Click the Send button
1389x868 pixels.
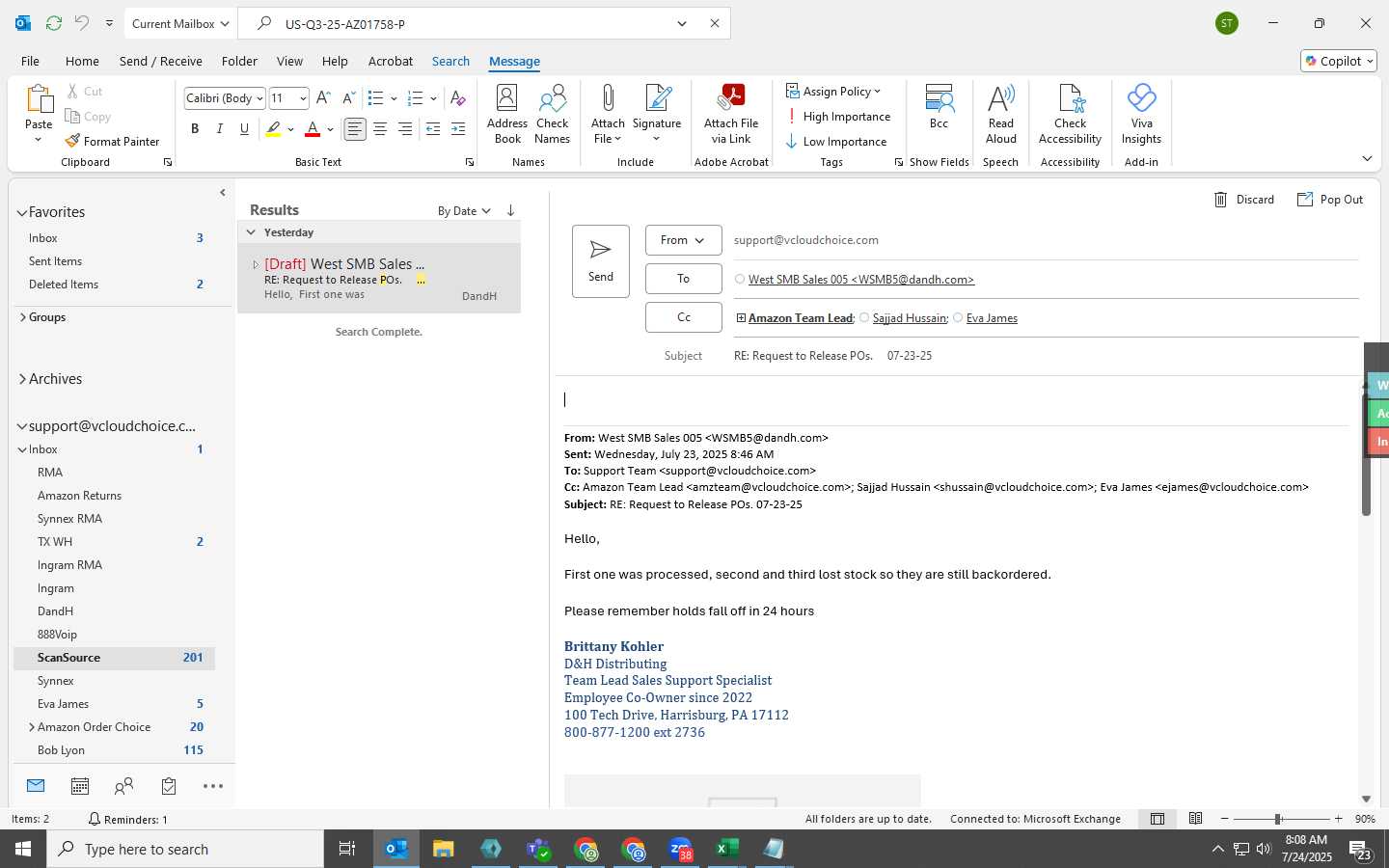[x=601, y=261]
